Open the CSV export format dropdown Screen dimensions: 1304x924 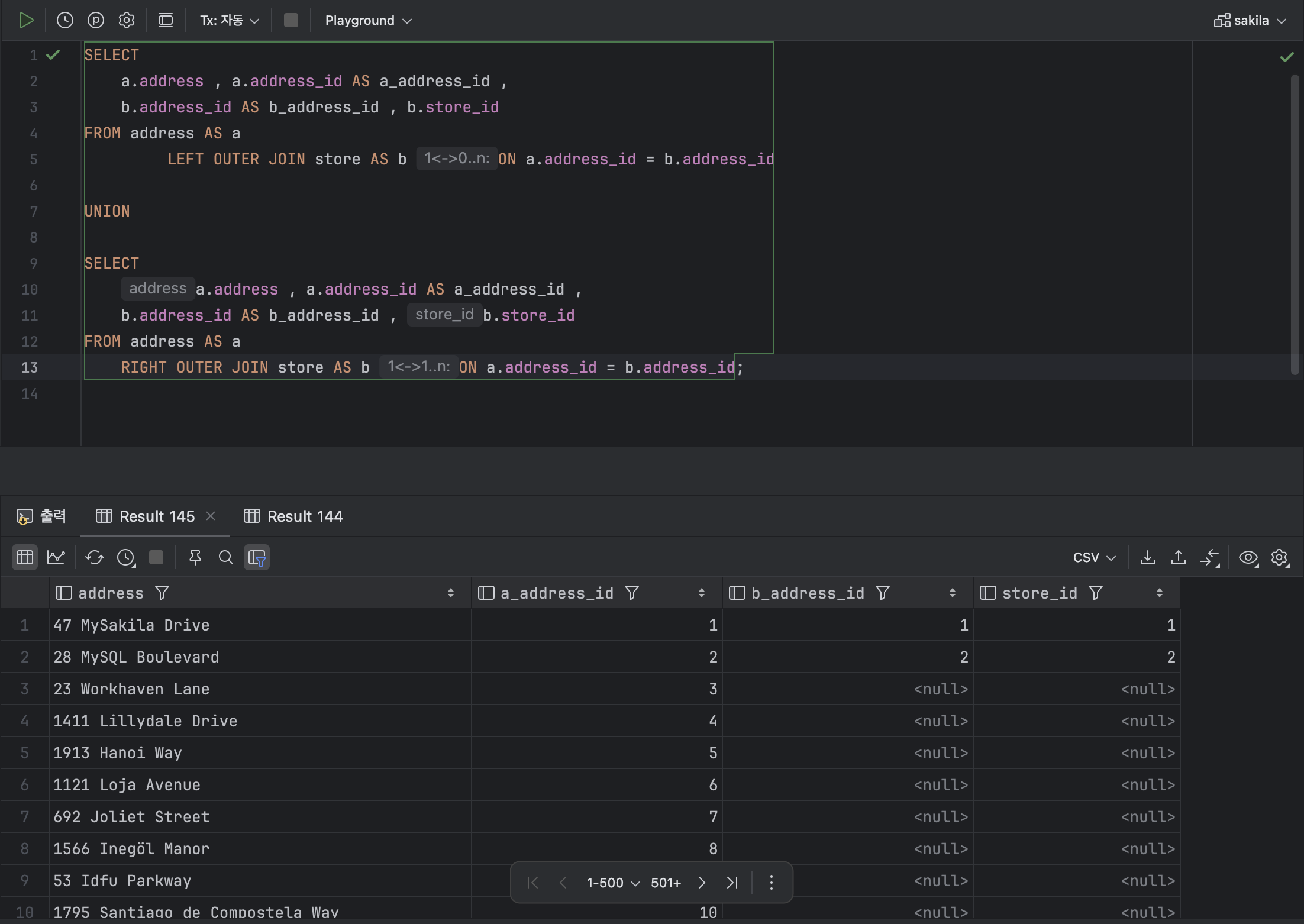(1094, 557)
